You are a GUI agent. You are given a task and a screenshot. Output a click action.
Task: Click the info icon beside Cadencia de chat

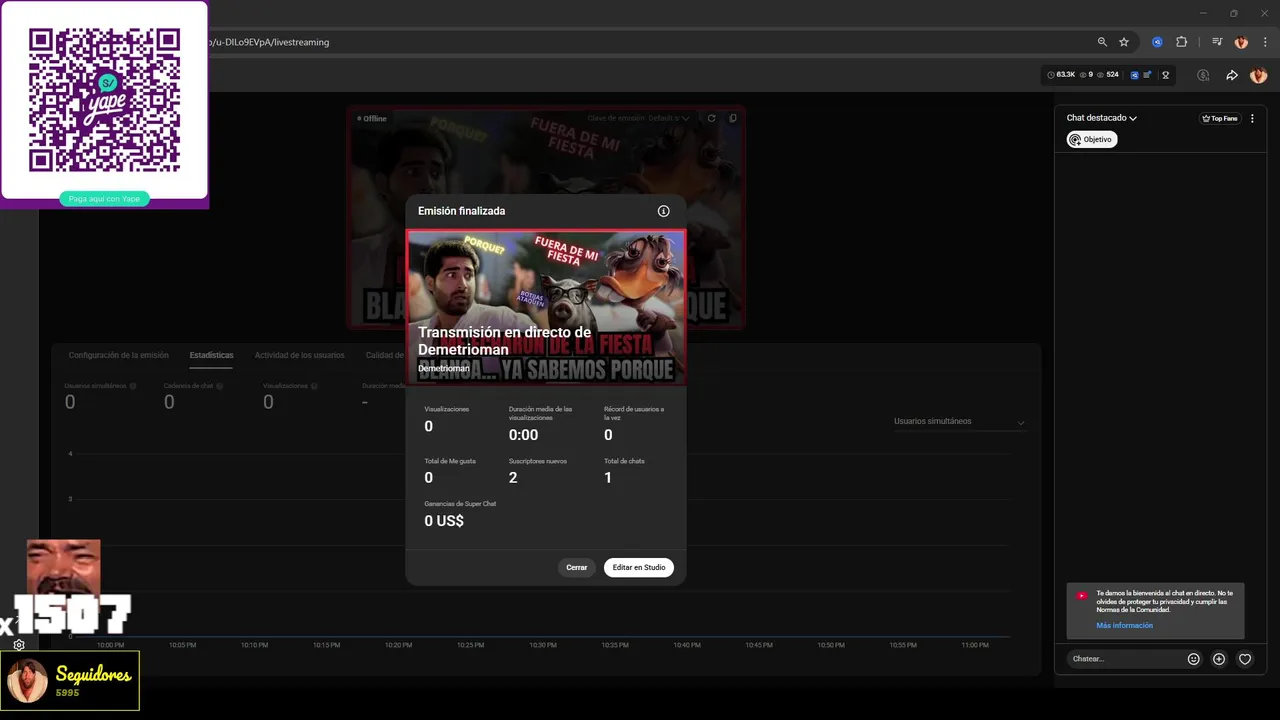click(x=220, y=385)
